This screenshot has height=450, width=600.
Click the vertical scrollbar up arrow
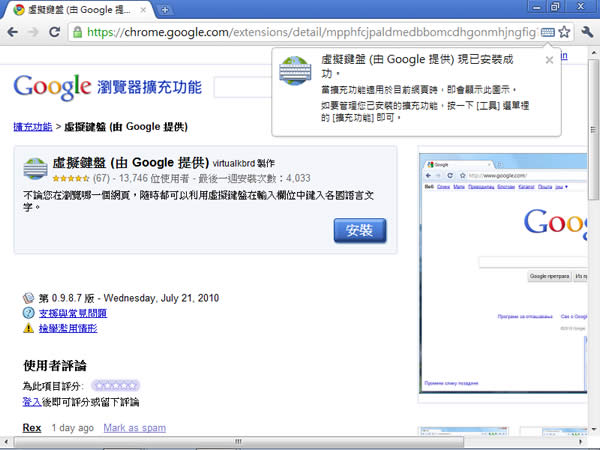[593, 52]
